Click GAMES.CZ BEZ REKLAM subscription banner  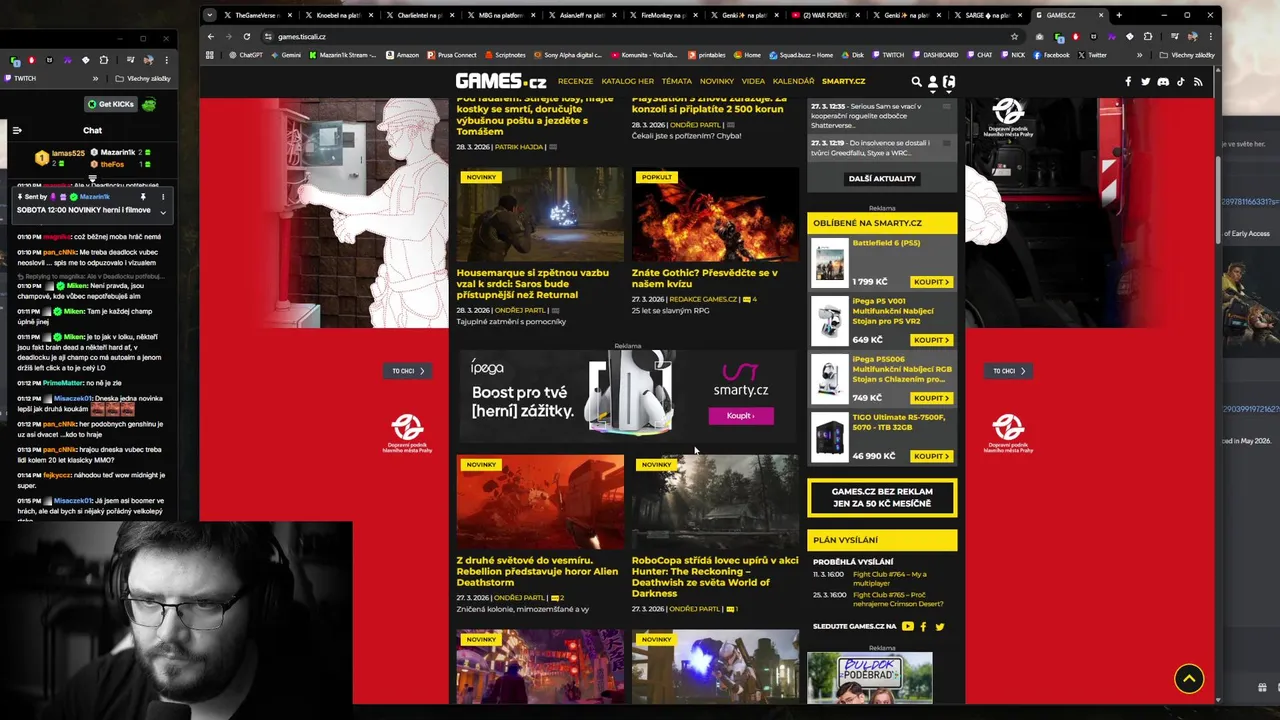tap(882, 498)
